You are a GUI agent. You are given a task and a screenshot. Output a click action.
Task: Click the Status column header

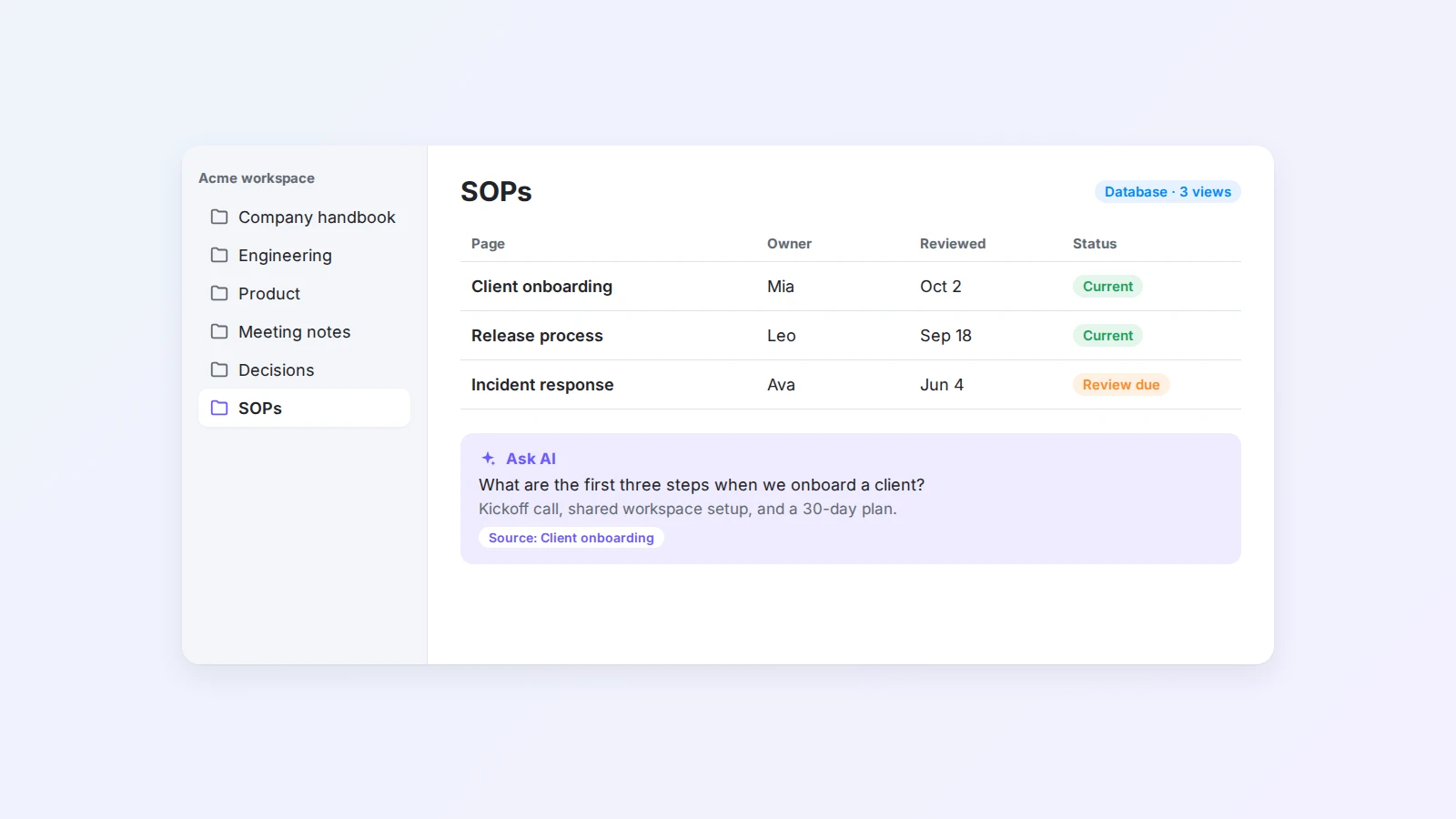point(1095,243)
